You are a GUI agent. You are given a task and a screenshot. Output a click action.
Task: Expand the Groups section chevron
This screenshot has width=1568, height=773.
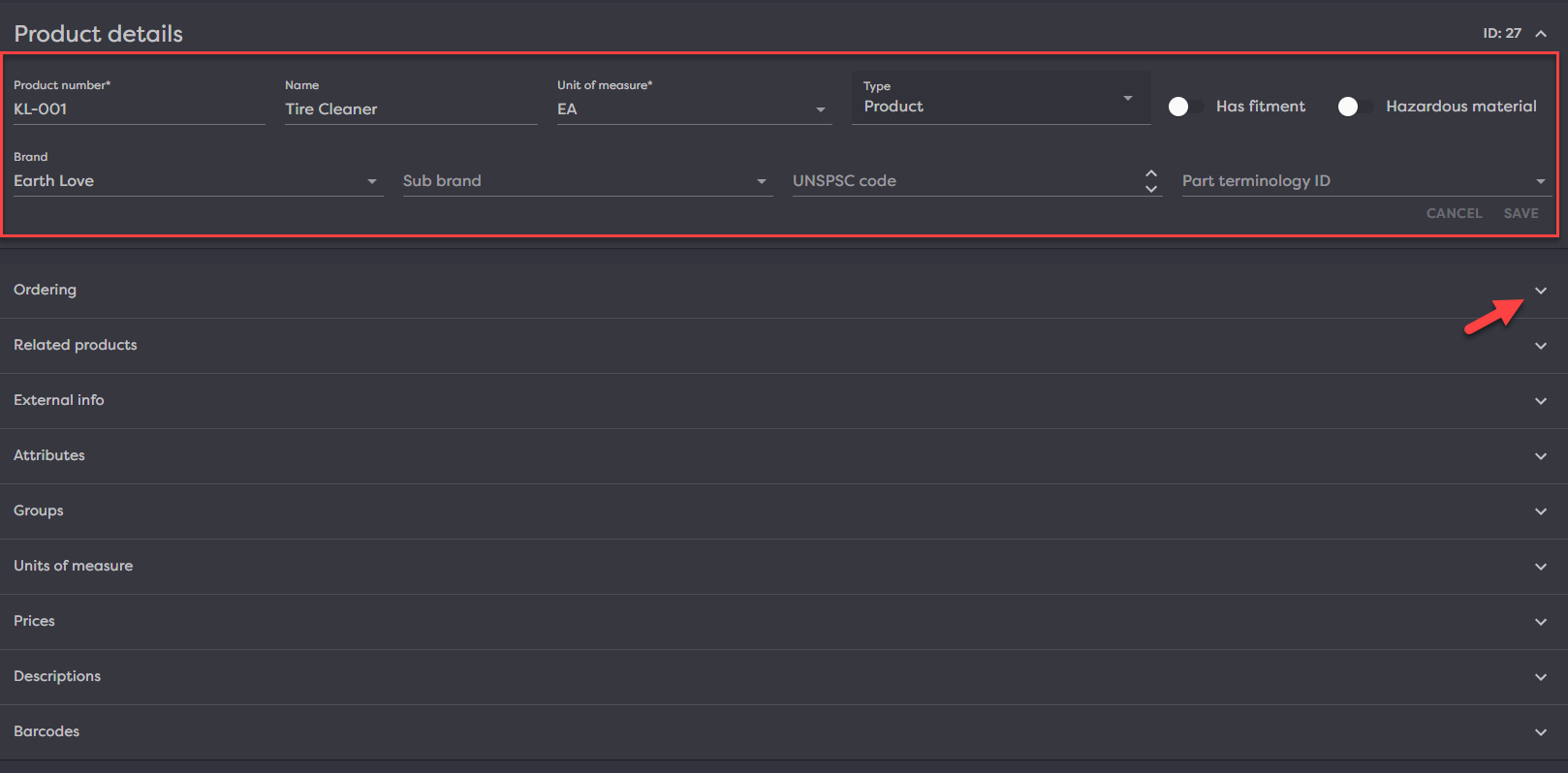pyautogui.click(x=1541, y=511)
